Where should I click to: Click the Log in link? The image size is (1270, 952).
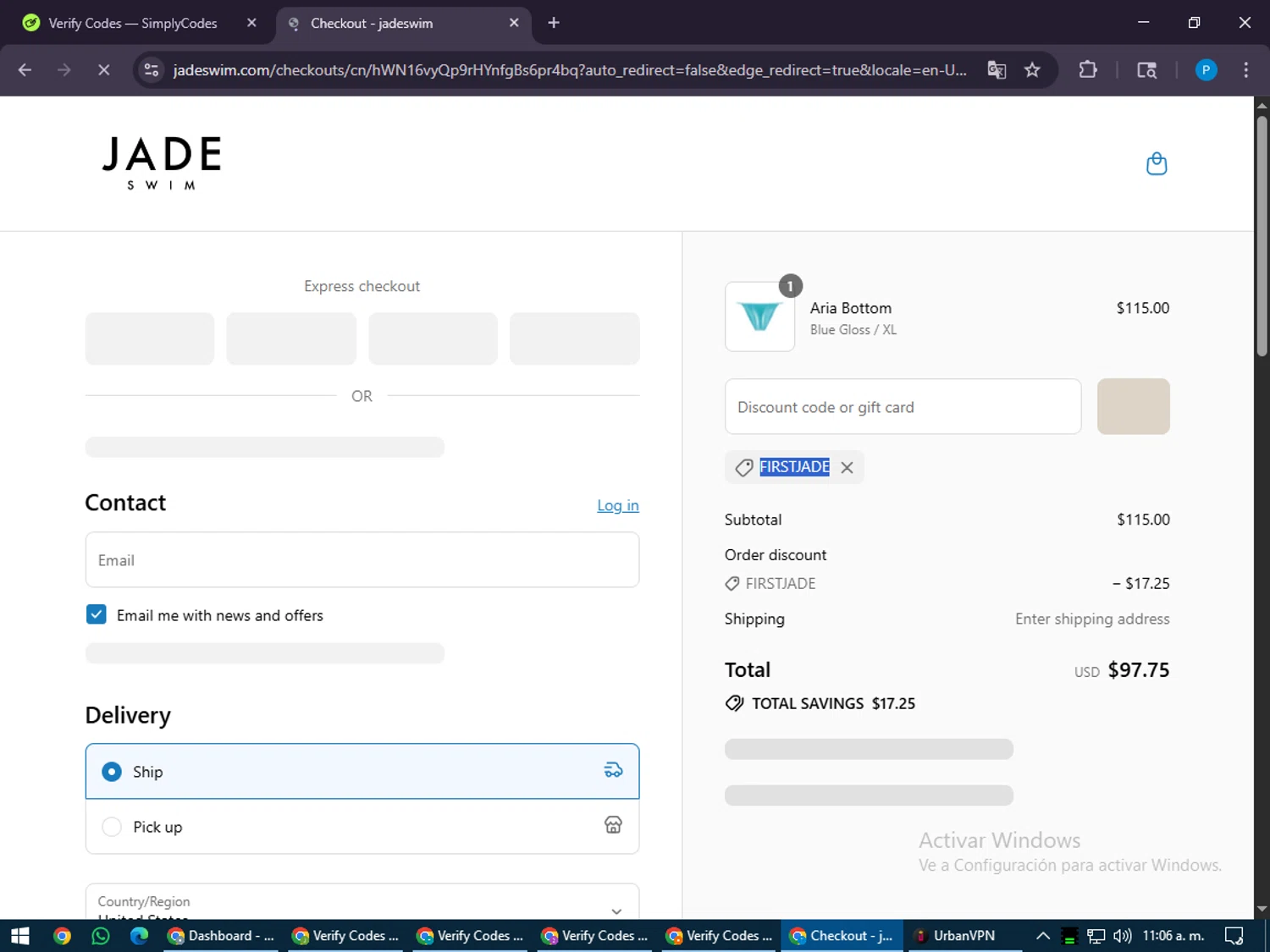[x=618, y=505]
